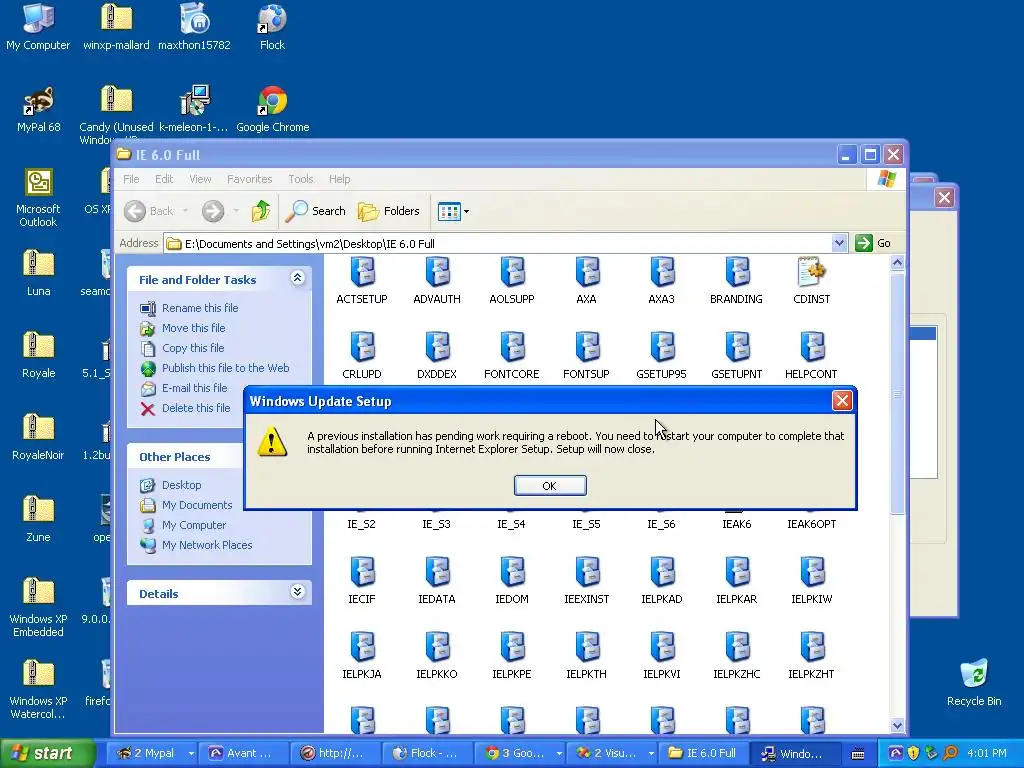This screenshot has width=1024, height=768.
Task: Expand the Address bar dropdown arrow
Action: [x=839, y=244]
